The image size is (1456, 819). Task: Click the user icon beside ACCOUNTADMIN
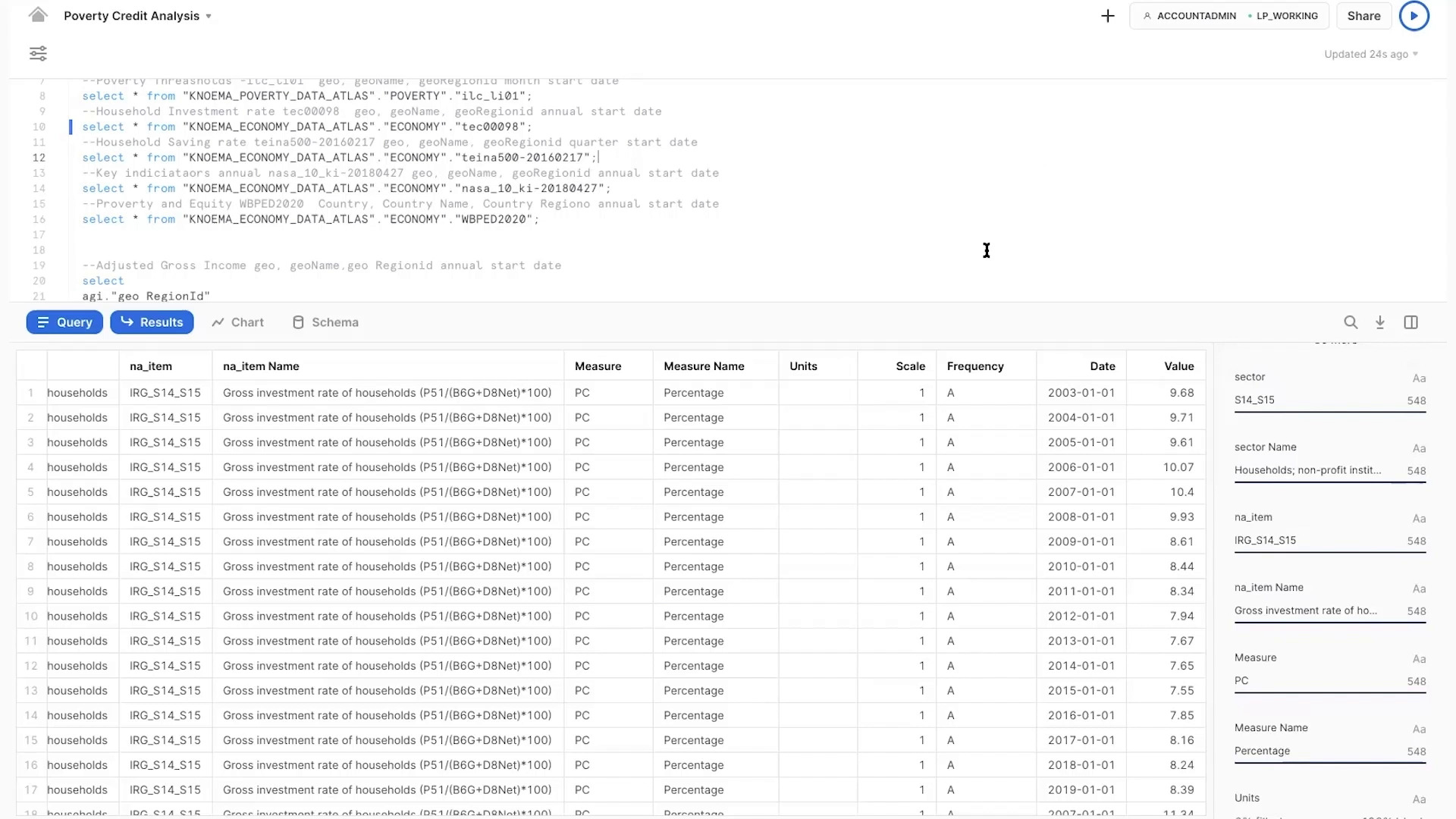click(x=1147, y=15)
